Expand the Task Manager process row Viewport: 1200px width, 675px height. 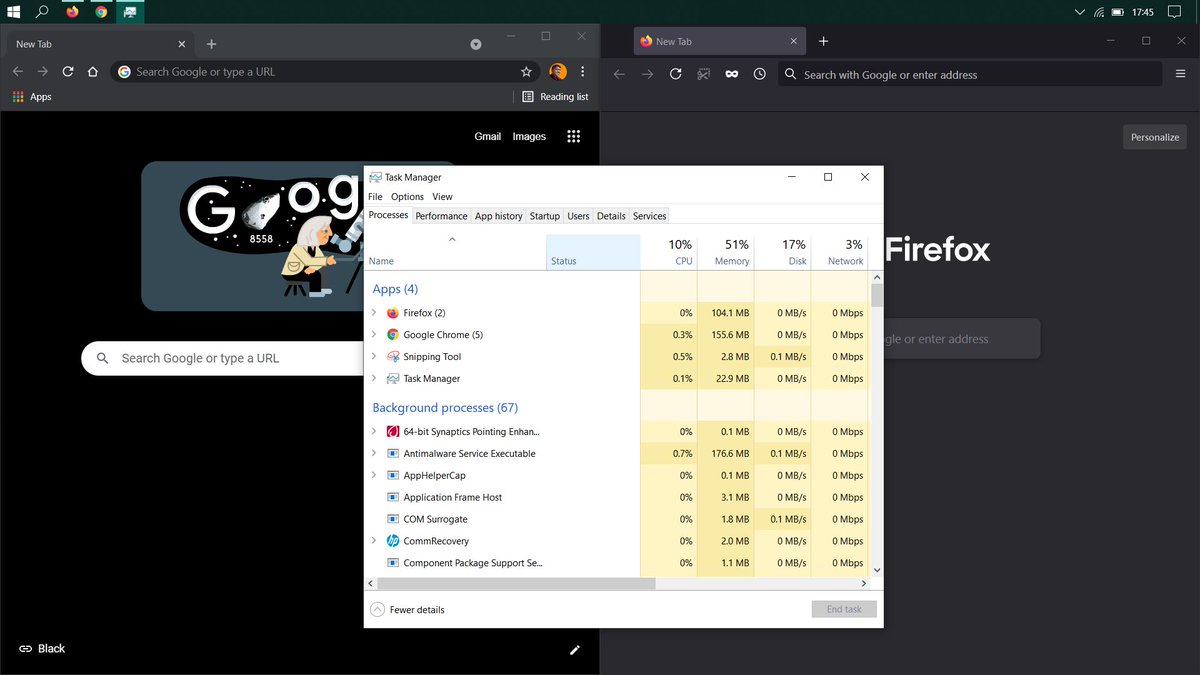[x=374, y=379]
